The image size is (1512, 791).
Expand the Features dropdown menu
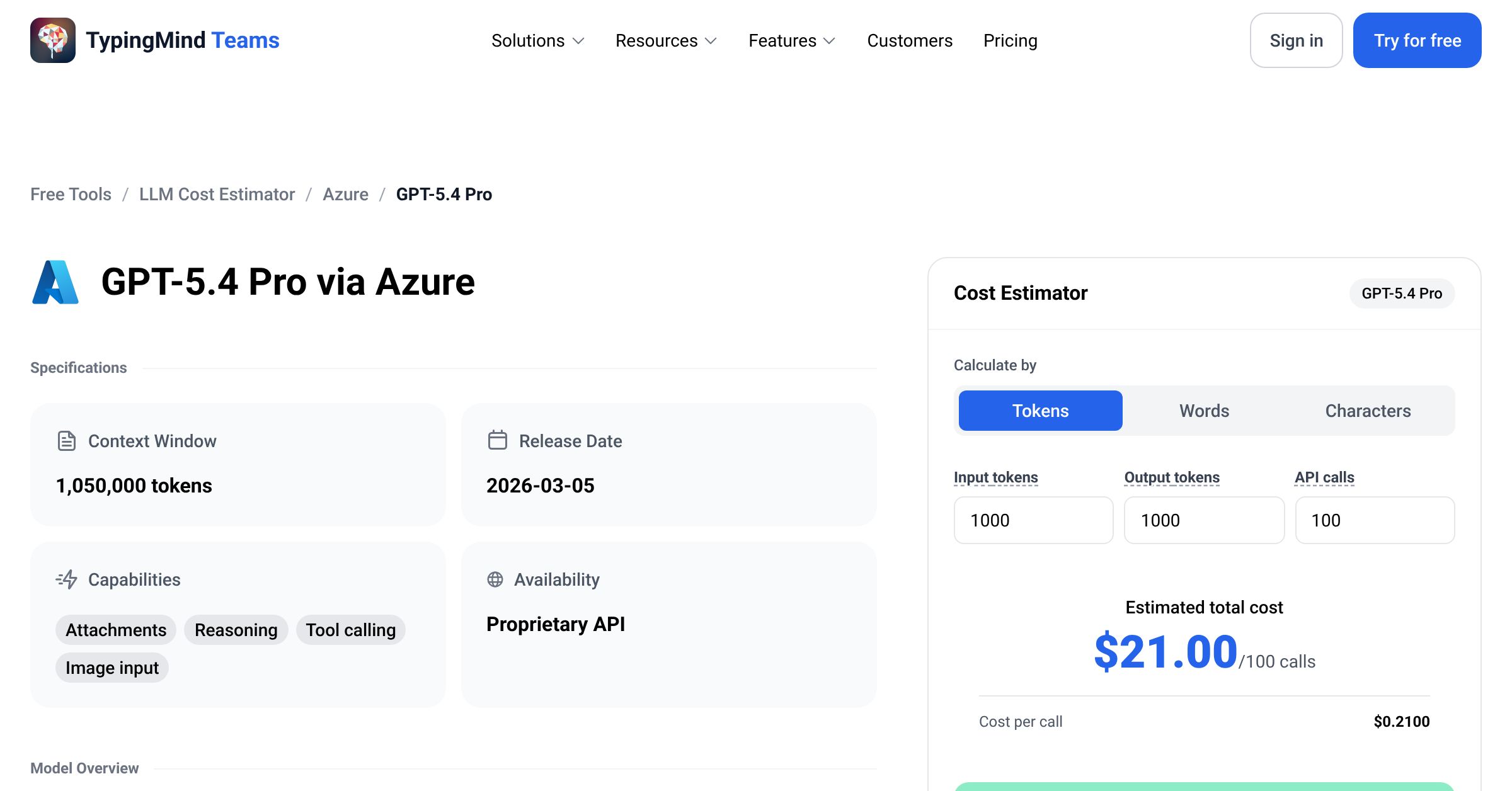(792, 41)
